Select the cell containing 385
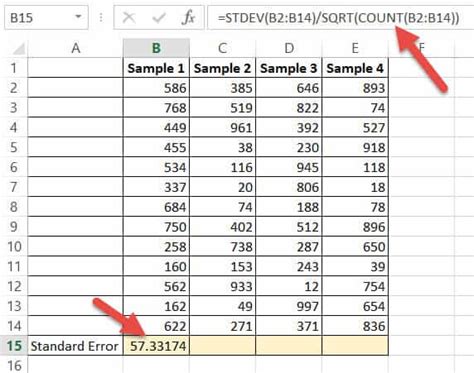474x373 pixels. [x=222, y=88]
